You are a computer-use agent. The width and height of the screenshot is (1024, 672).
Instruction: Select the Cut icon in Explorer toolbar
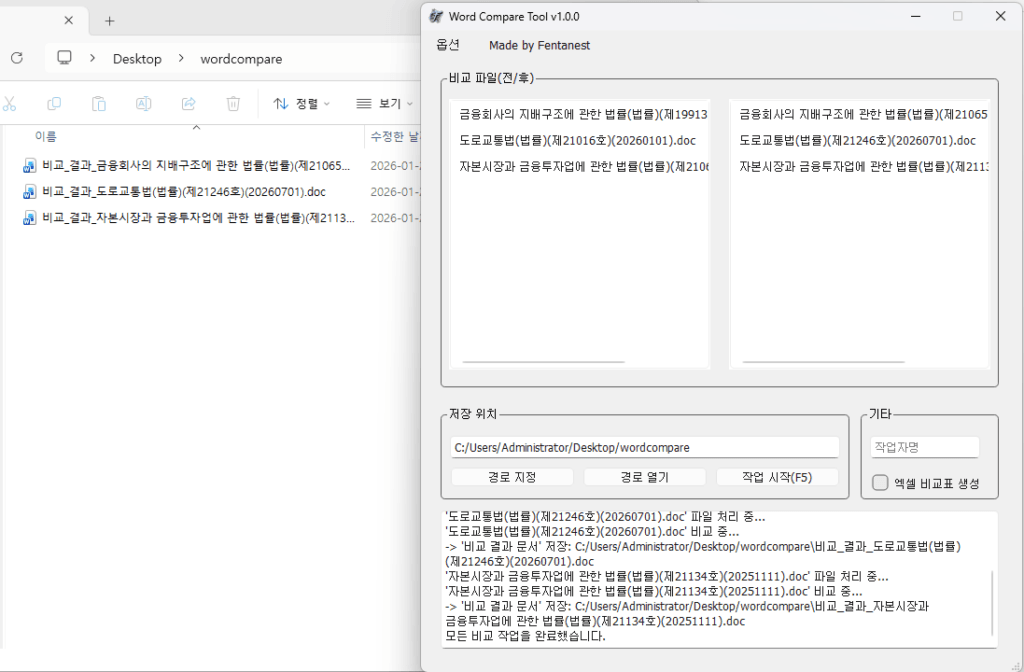[12, 103]
